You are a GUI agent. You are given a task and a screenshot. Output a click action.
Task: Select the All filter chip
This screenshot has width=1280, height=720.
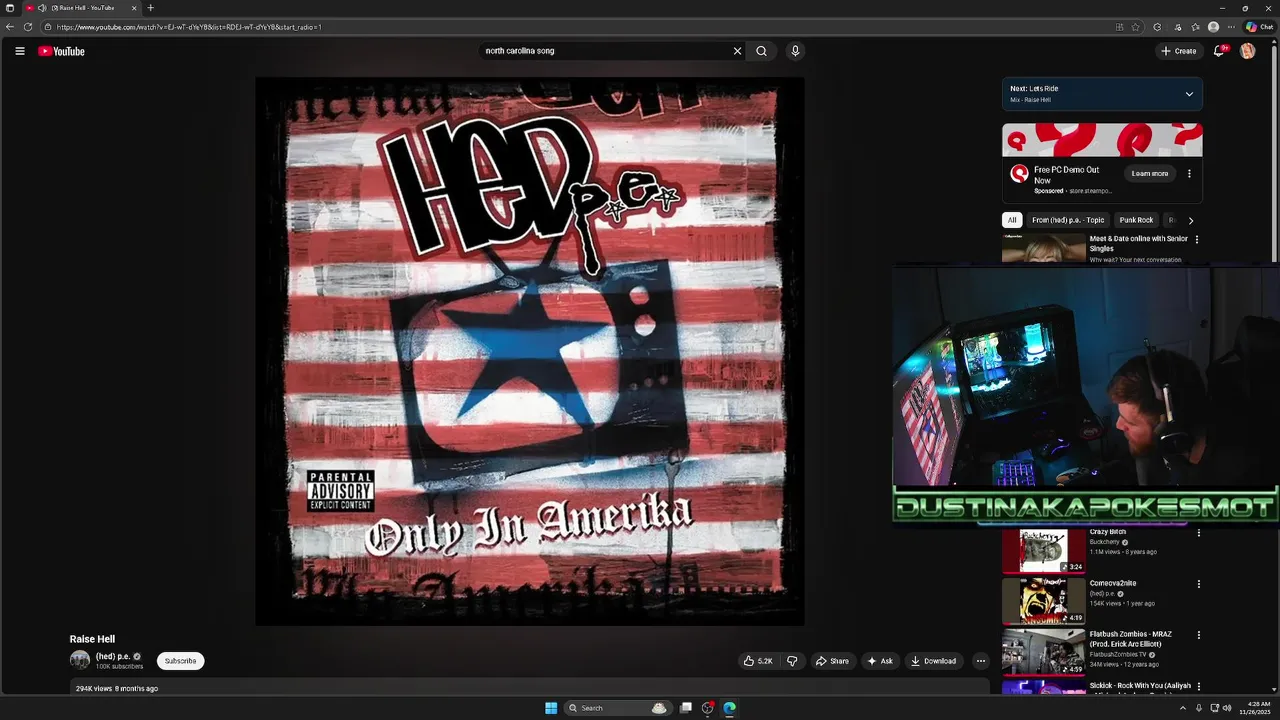(x=1012, y=220)
